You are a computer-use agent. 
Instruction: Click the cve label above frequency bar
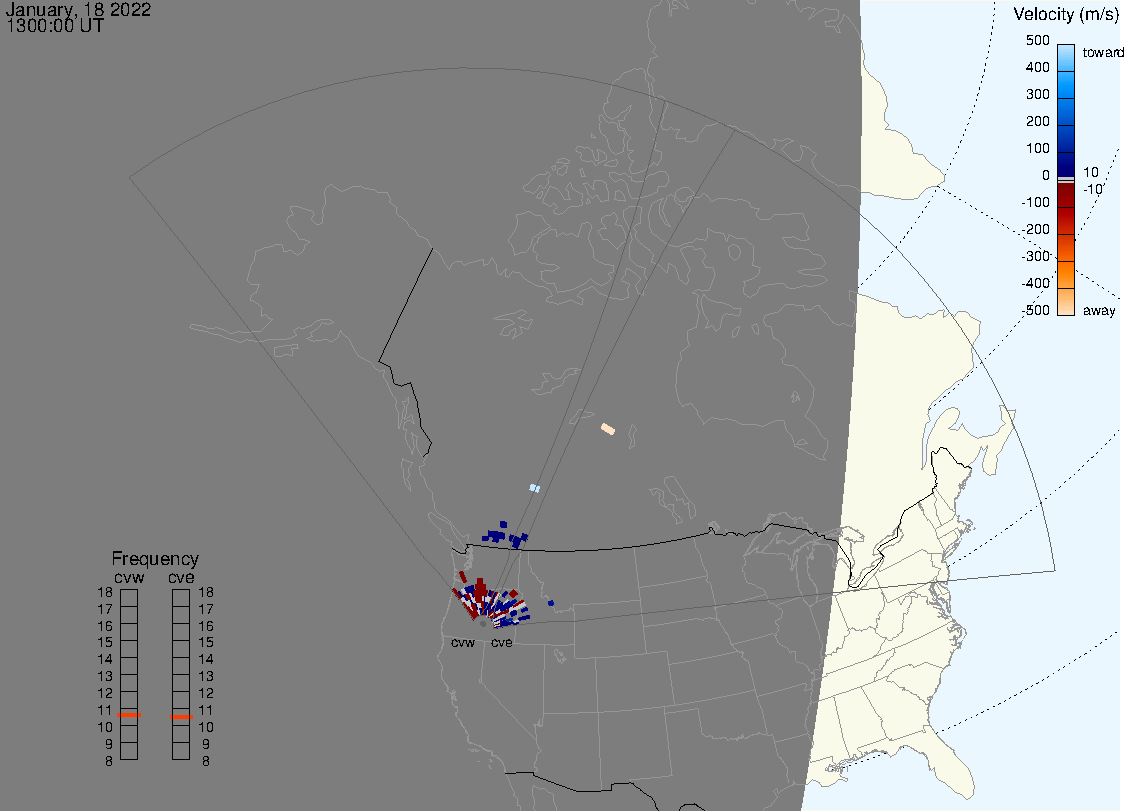pyautogui.click(x=181, y=577)
